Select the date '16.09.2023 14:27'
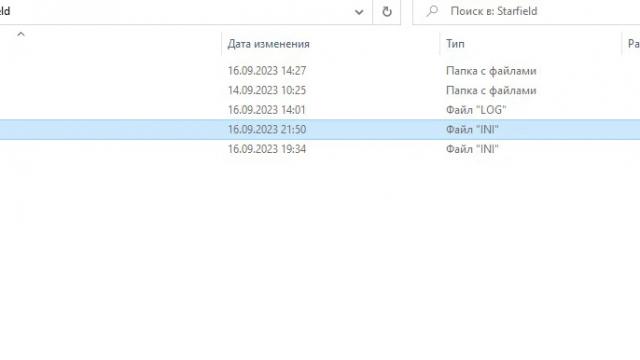640x360 pixels. 267,71
